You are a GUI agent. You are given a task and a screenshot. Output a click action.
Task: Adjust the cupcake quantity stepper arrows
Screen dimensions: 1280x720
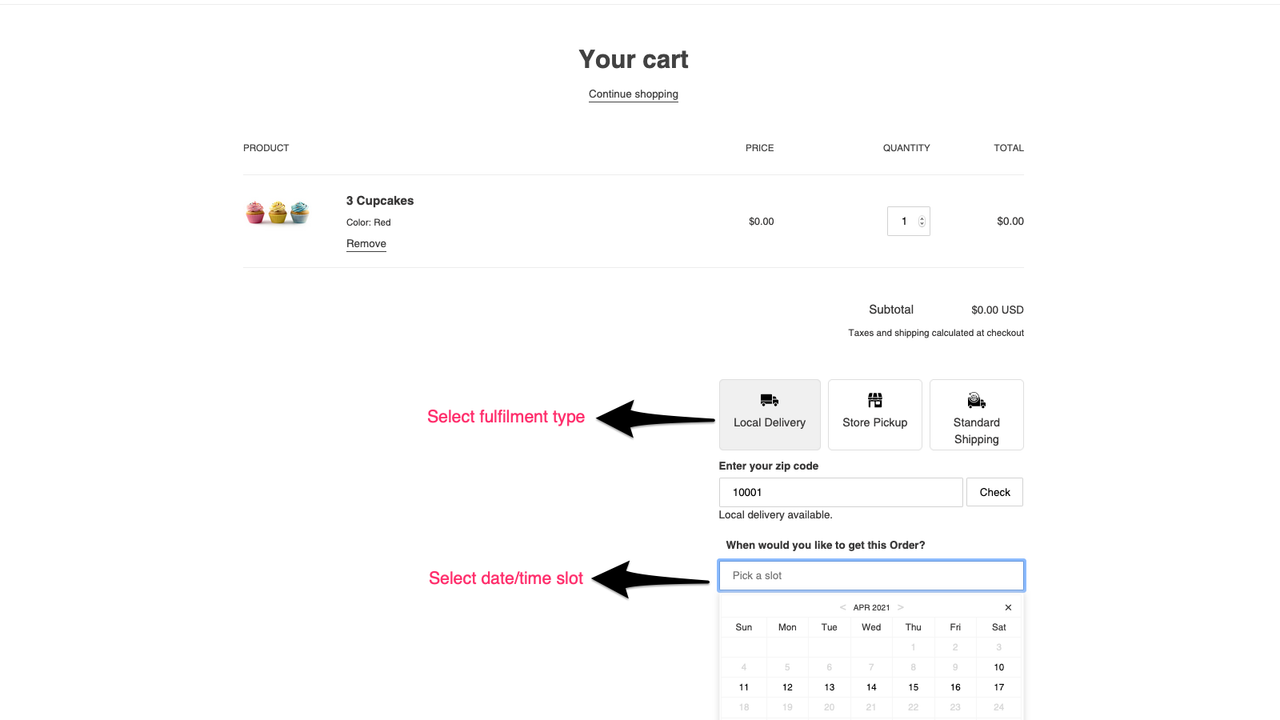[922, 221]
